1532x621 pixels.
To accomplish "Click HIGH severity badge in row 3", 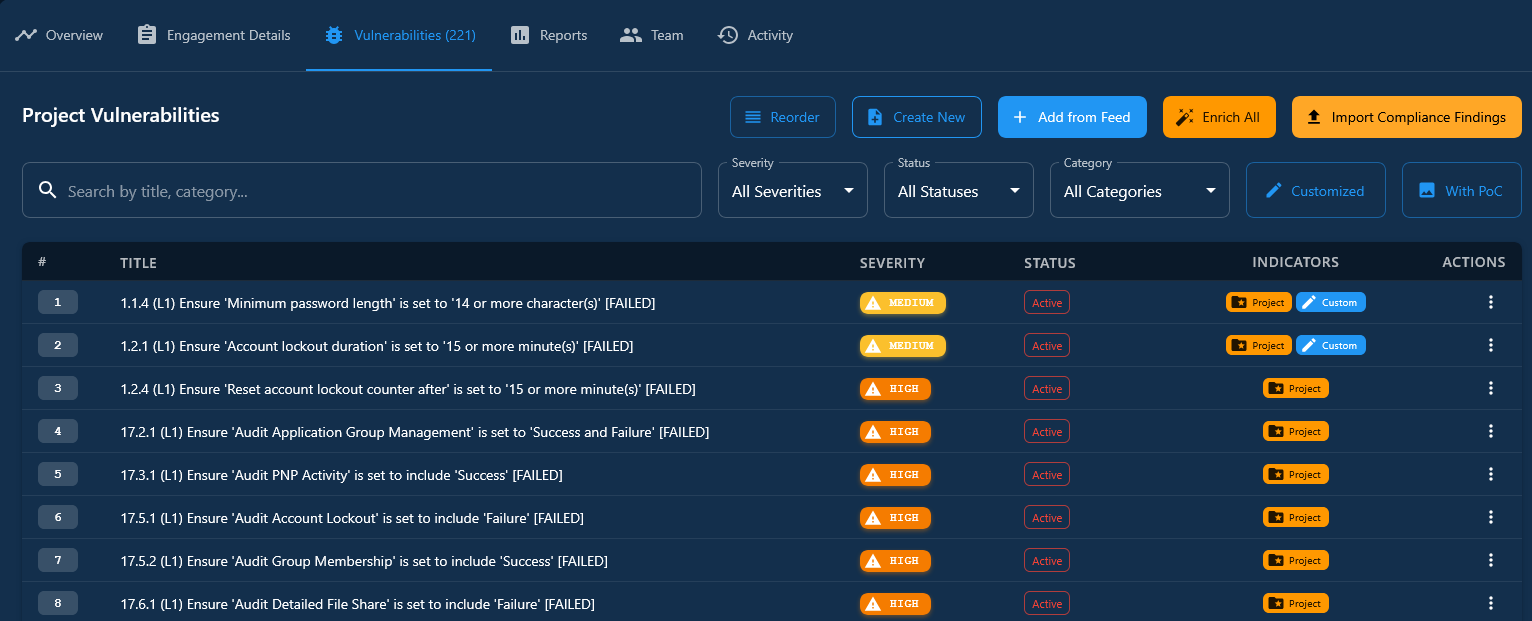I will [x=895, y=388].
